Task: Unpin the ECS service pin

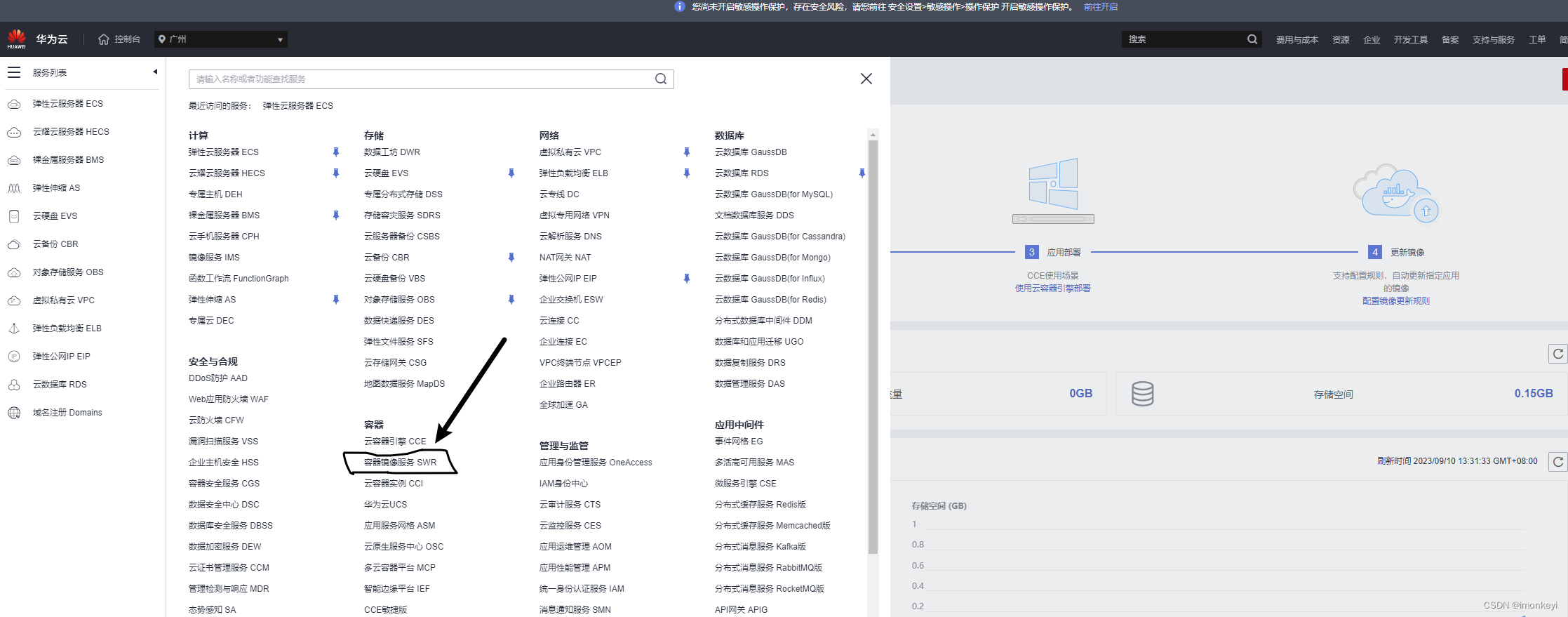Action: 336,152
